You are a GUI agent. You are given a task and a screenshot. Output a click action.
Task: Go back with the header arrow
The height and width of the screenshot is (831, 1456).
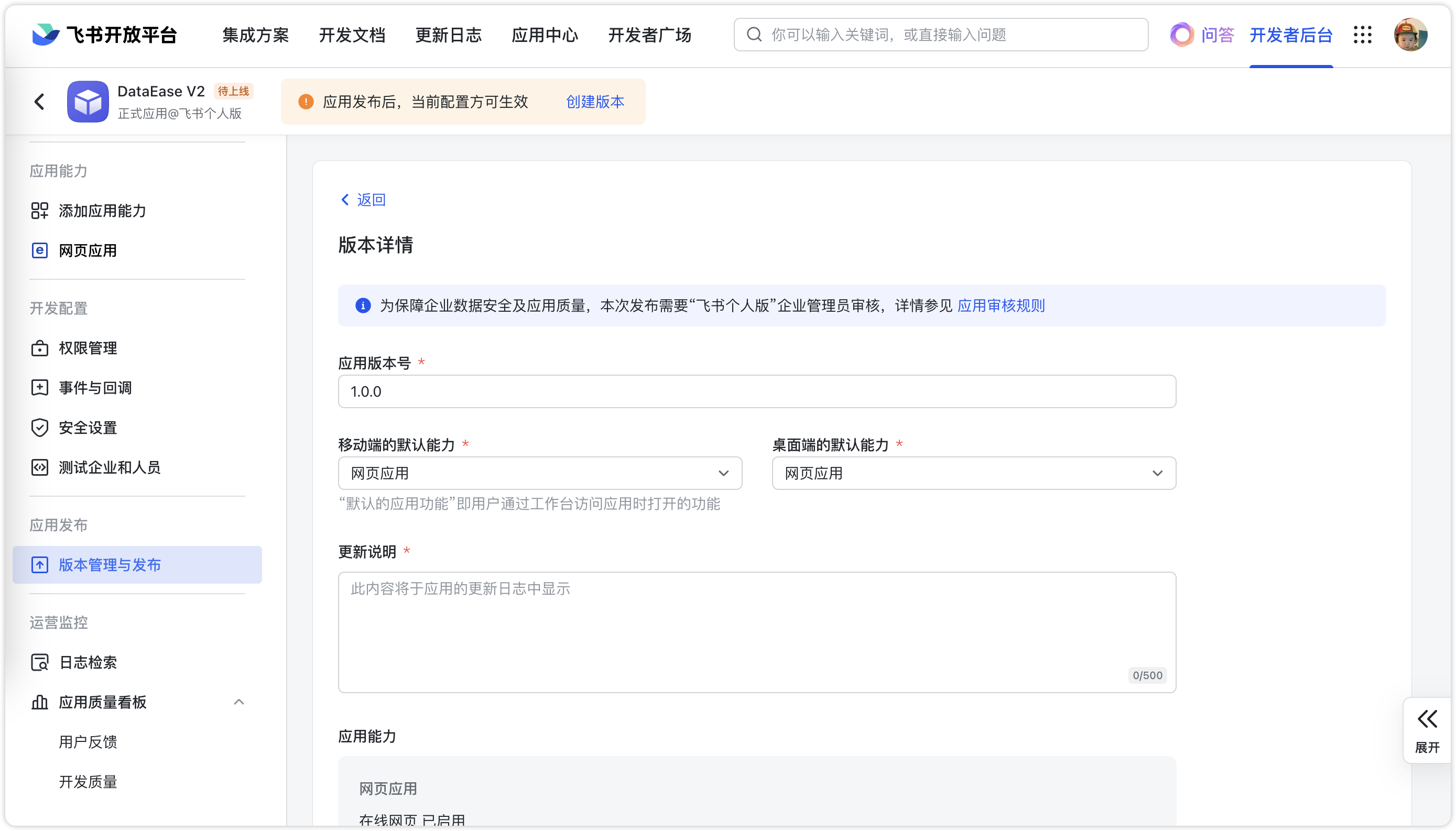tap(39, 102)
